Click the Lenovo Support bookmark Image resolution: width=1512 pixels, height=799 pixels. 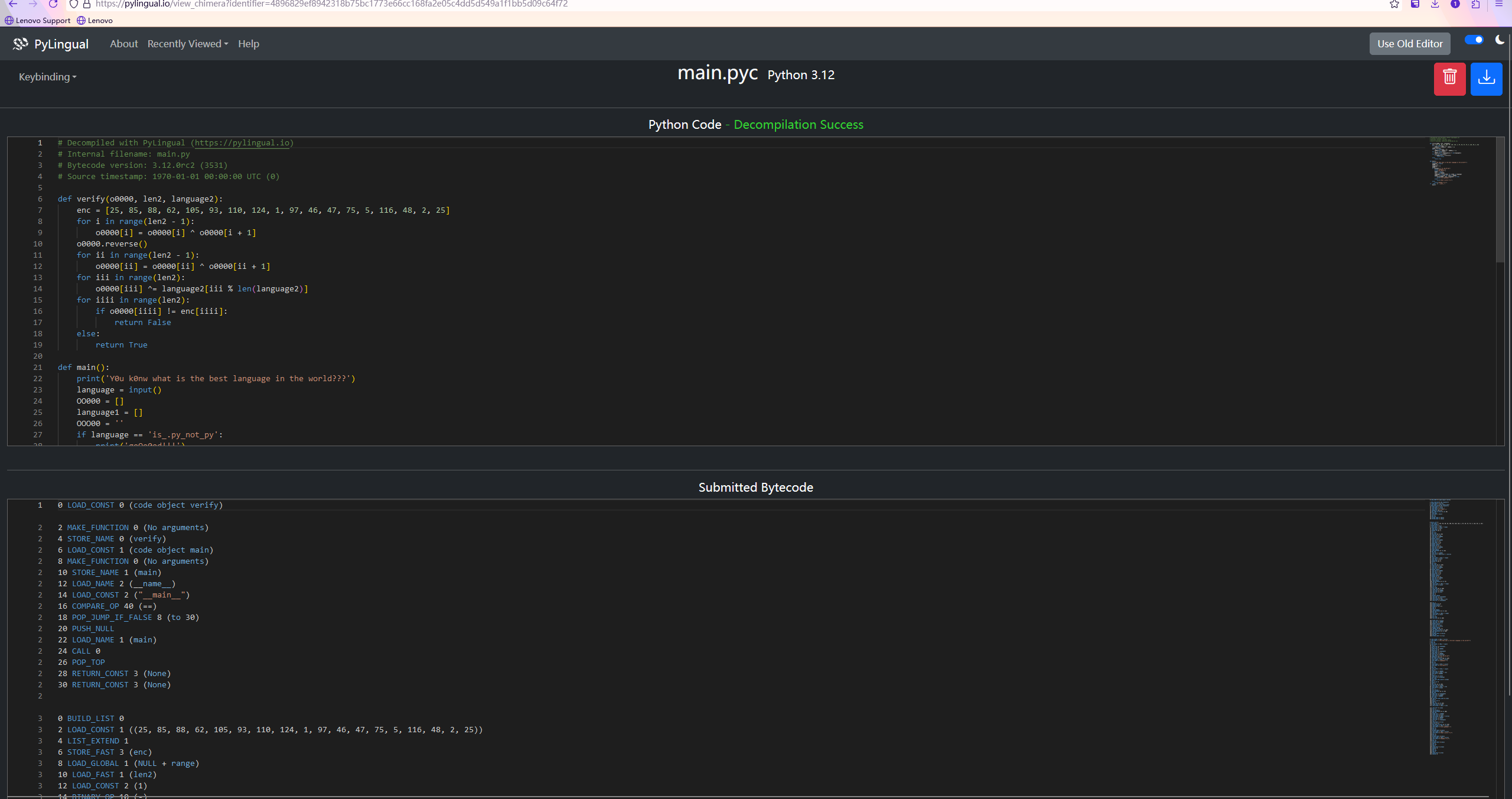pos(37,20)
